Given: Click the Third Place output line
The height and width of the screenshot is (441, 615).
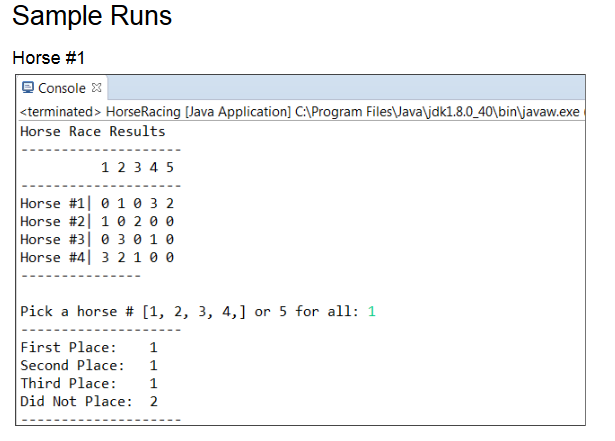Looking at the screenshot, I should tap(88, 383).
